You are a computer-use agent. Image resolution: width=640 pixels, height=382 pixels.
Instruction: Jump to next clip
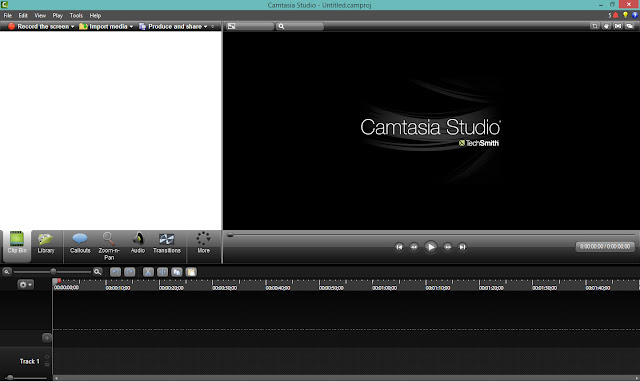(x=462, y=247)
